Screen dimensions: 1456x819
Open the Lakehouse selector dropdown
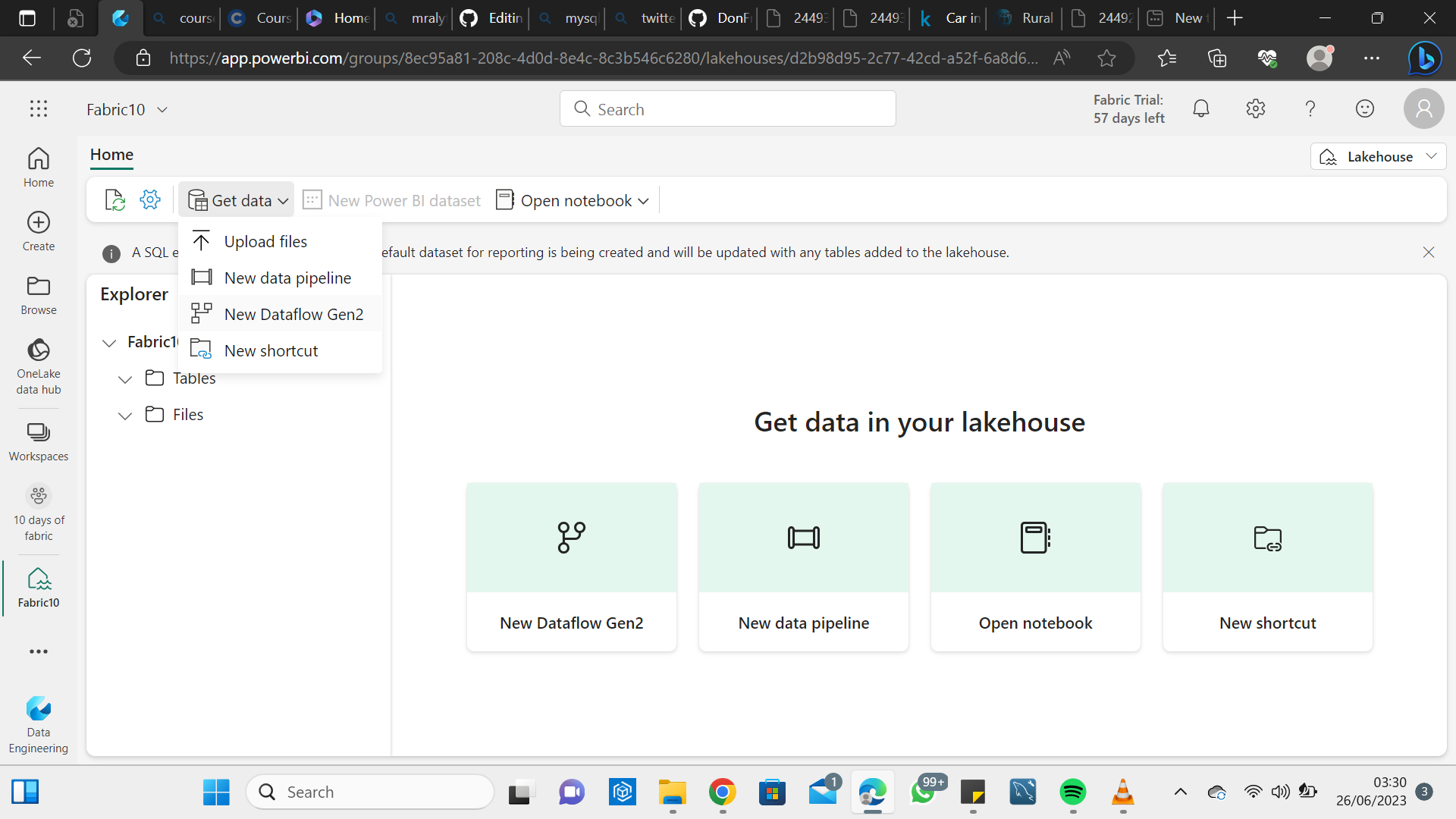coord(1378,156)
